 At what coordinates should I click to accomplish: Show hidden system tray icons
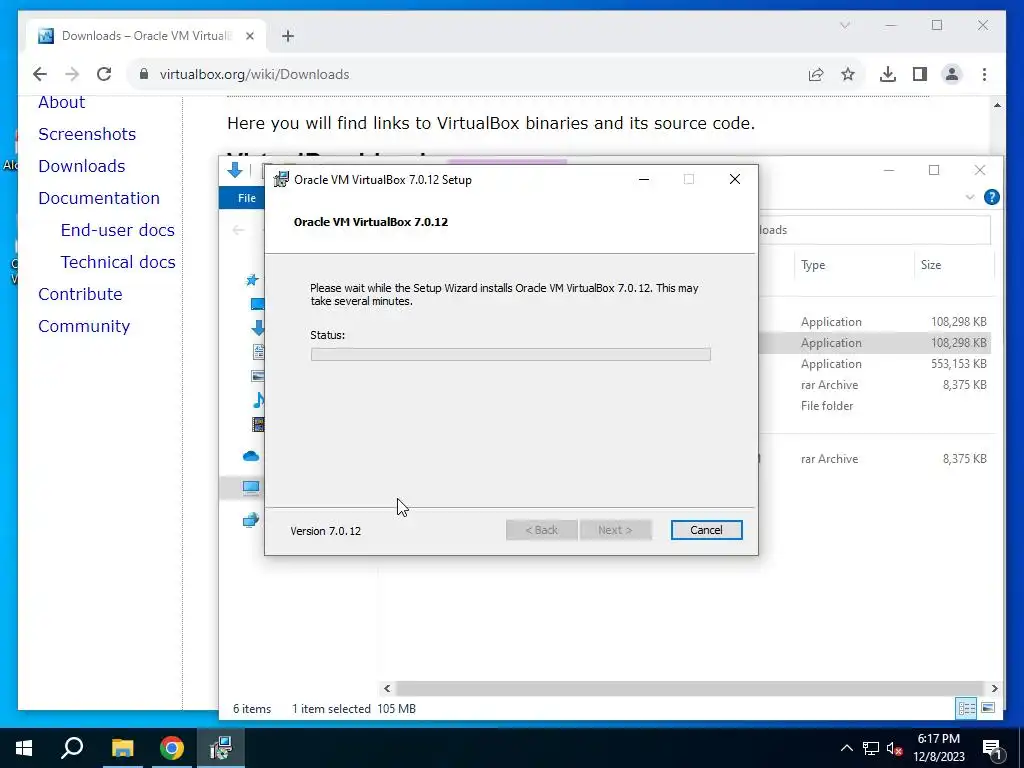pyautogui.click(x=846, y=748)
